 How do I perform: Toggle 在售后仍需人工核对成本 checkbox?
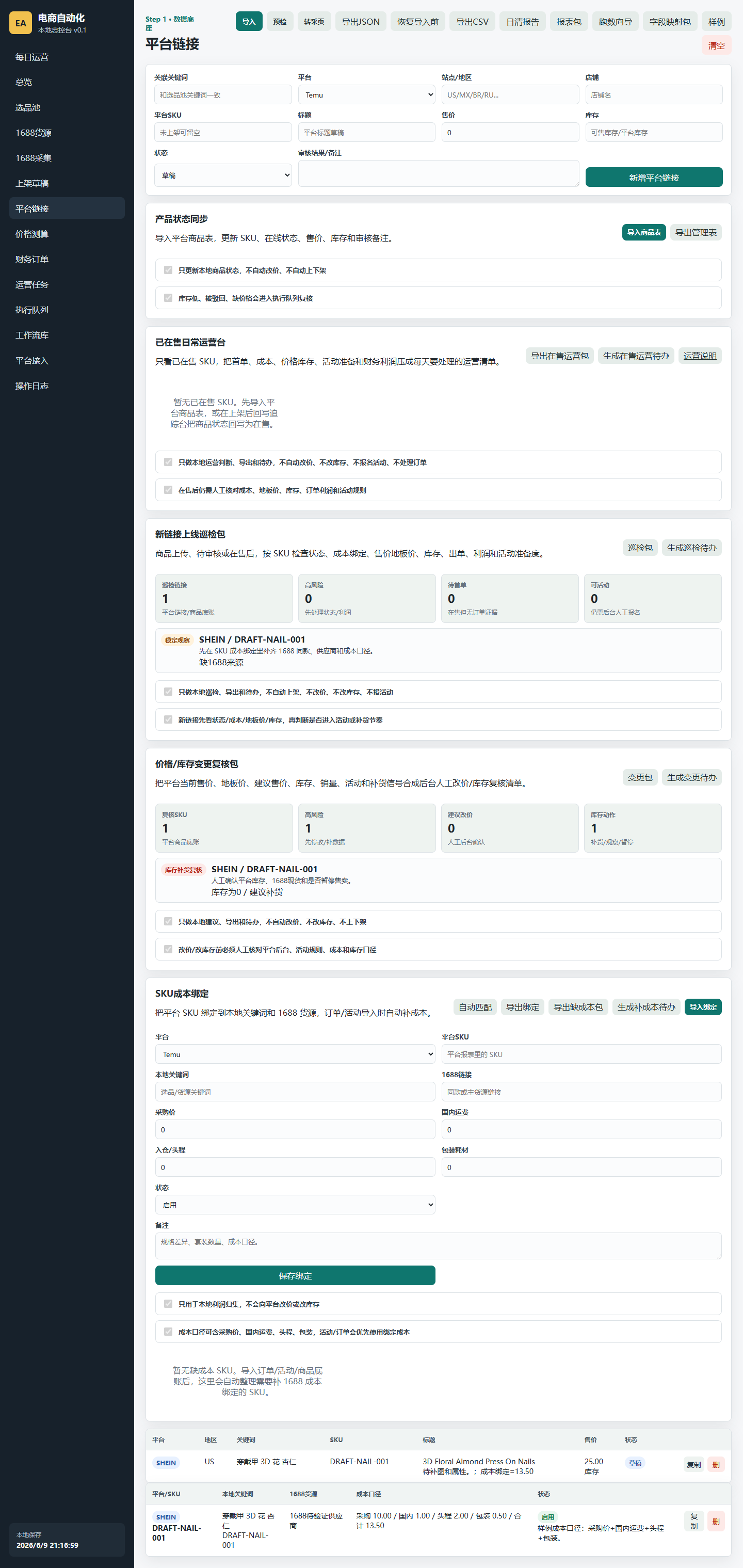pyautogui.click(x=168, y=489)
